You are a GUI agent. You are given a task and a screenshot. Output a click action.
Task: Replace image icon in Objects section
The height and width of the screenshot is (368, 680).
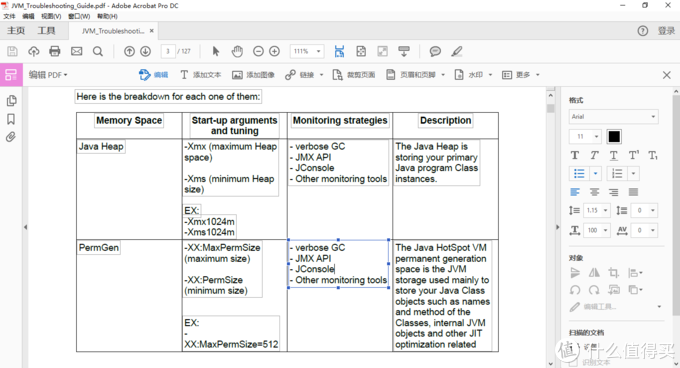[x=614, y=290]
